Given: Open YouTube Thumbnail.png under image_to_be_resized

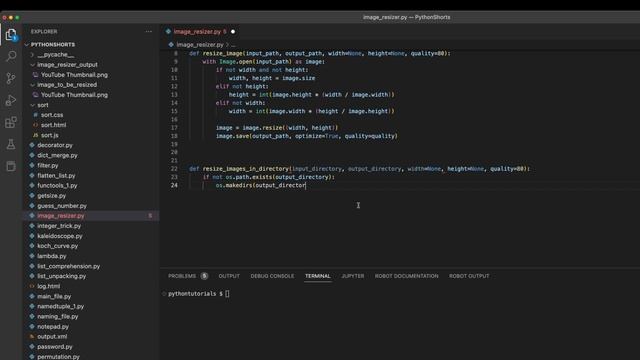Looking at the screenshot, I should pyautogui.click(x=74, y=95).
